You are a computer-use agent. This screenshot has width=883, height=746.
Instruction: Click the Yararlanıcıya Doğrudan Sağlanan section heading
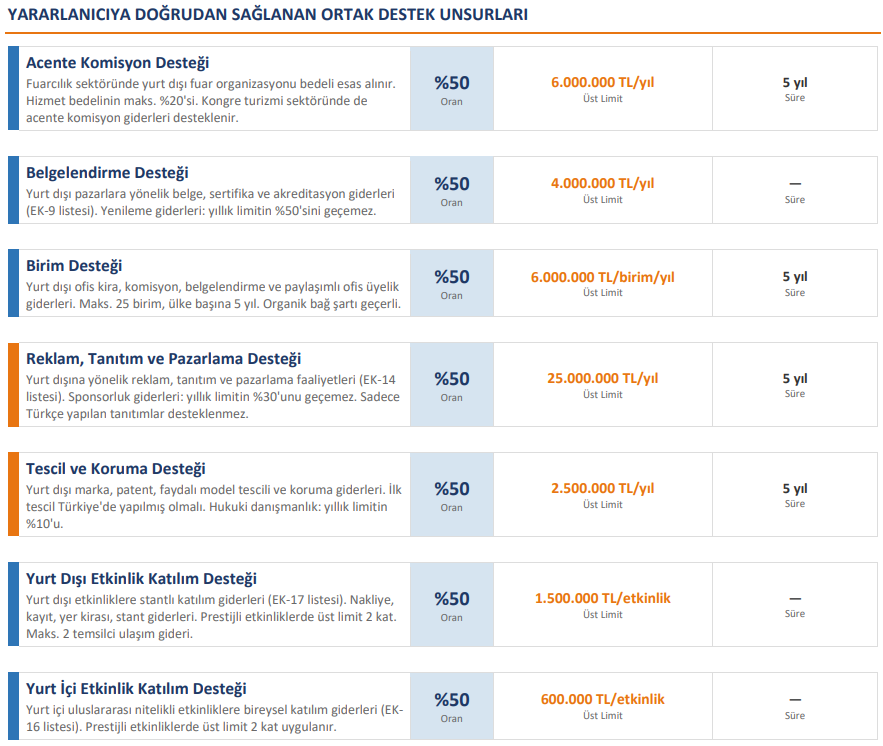(268, 15)
